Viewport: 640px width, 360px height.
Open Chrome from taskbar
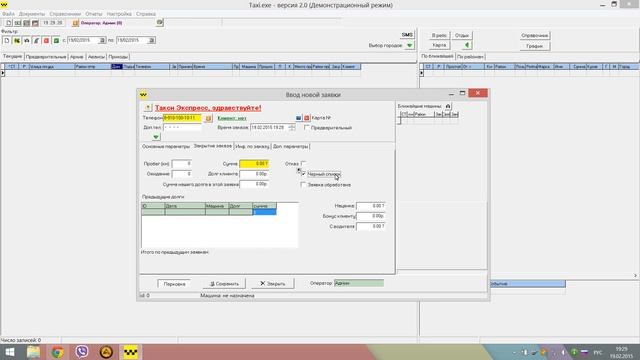58,351
